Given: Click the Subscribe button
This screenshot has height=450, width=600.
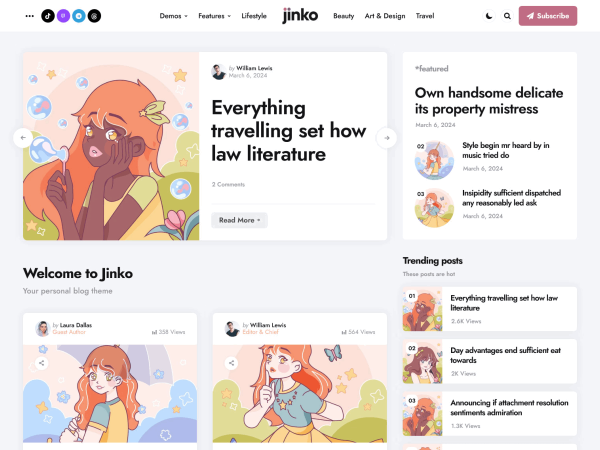Looking at the screenshot, I should tap(548, 16).
